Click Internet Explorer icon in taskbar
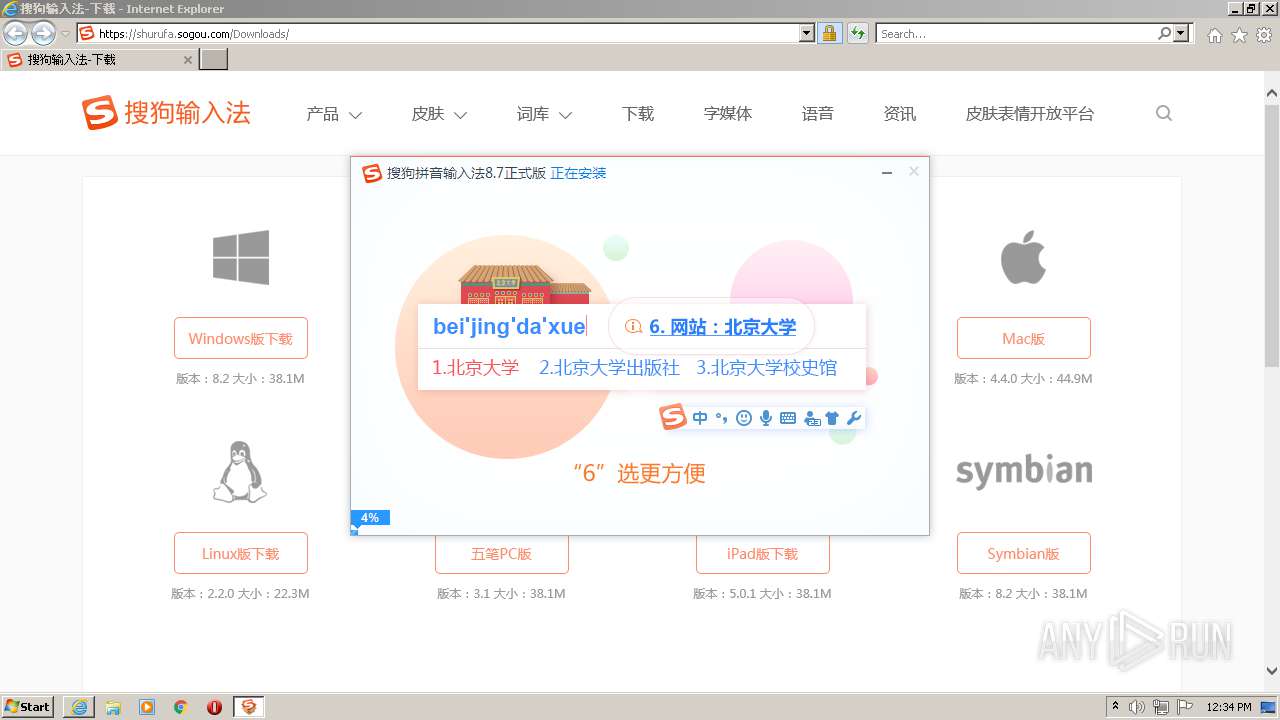1280x720 pixels. point(79,707)
